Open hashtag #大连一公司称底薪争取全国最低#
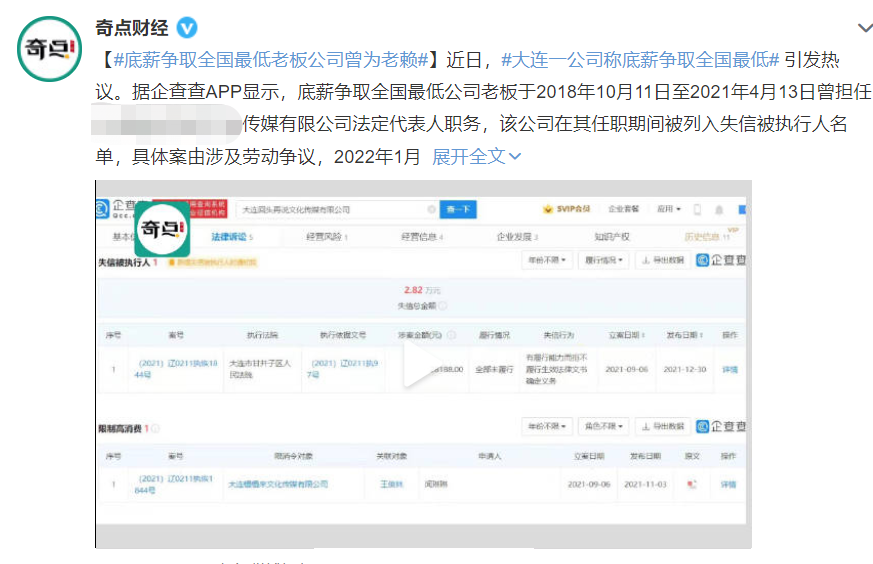Image resolution: width=873 pixels, height=564 pixels. pos(640,60)
